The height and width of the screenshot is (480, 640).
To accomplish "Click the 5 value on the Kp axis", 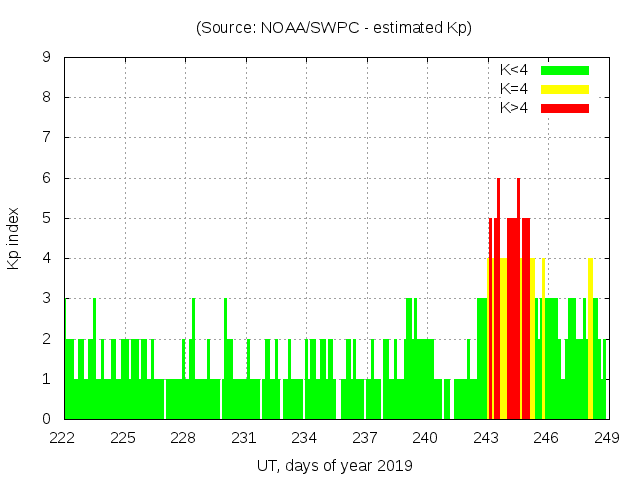I will [x=46, y=218].
